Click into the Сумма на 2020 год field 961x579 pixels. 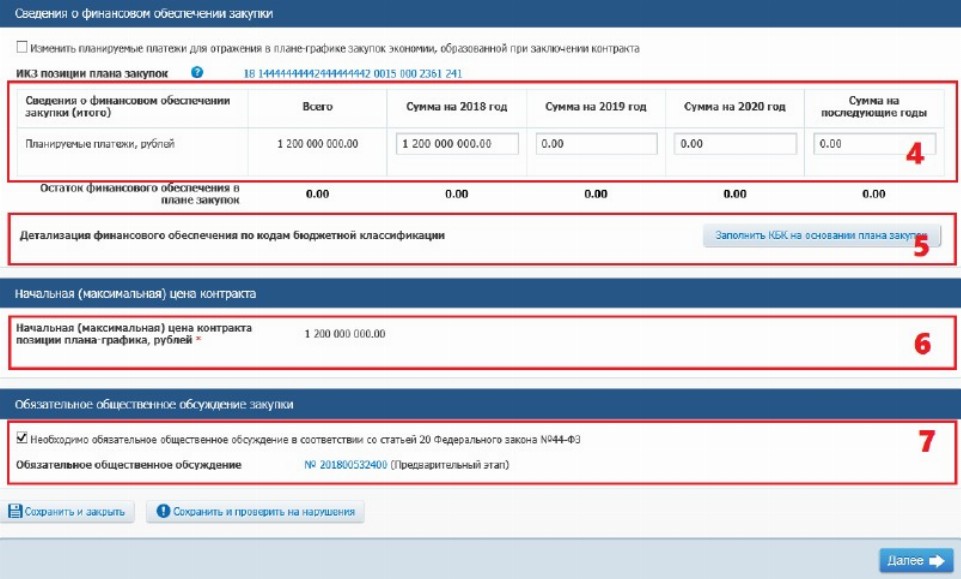(735, 144)
